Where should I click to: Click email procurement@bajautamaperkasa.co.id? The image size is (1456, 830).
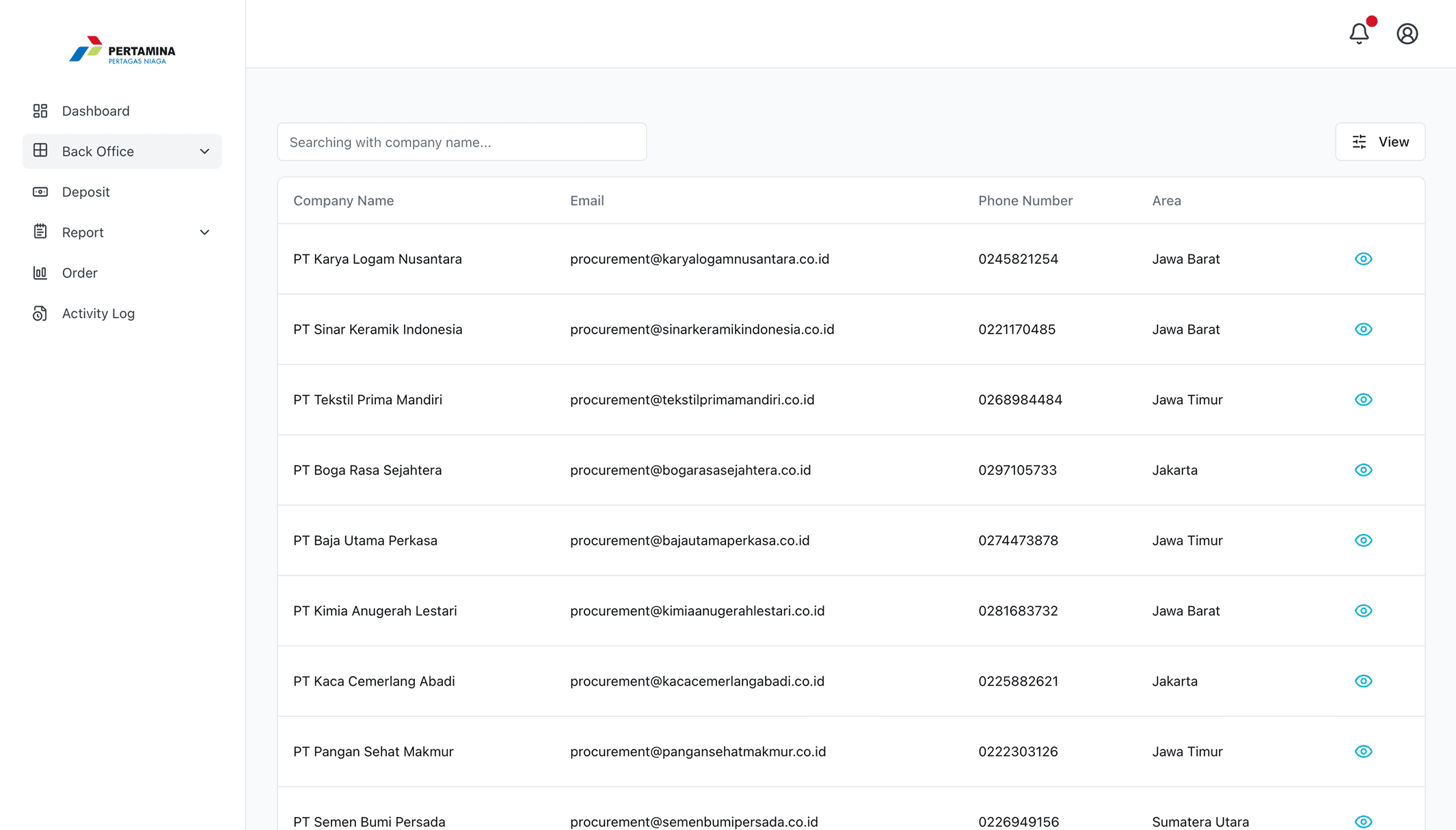690,541
